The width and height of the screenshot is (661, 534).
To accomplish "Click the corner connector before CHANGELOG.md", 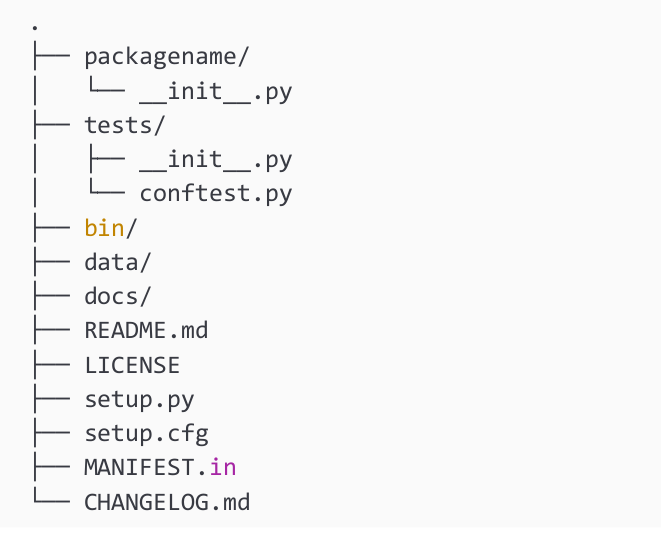I will click(50, 501).
